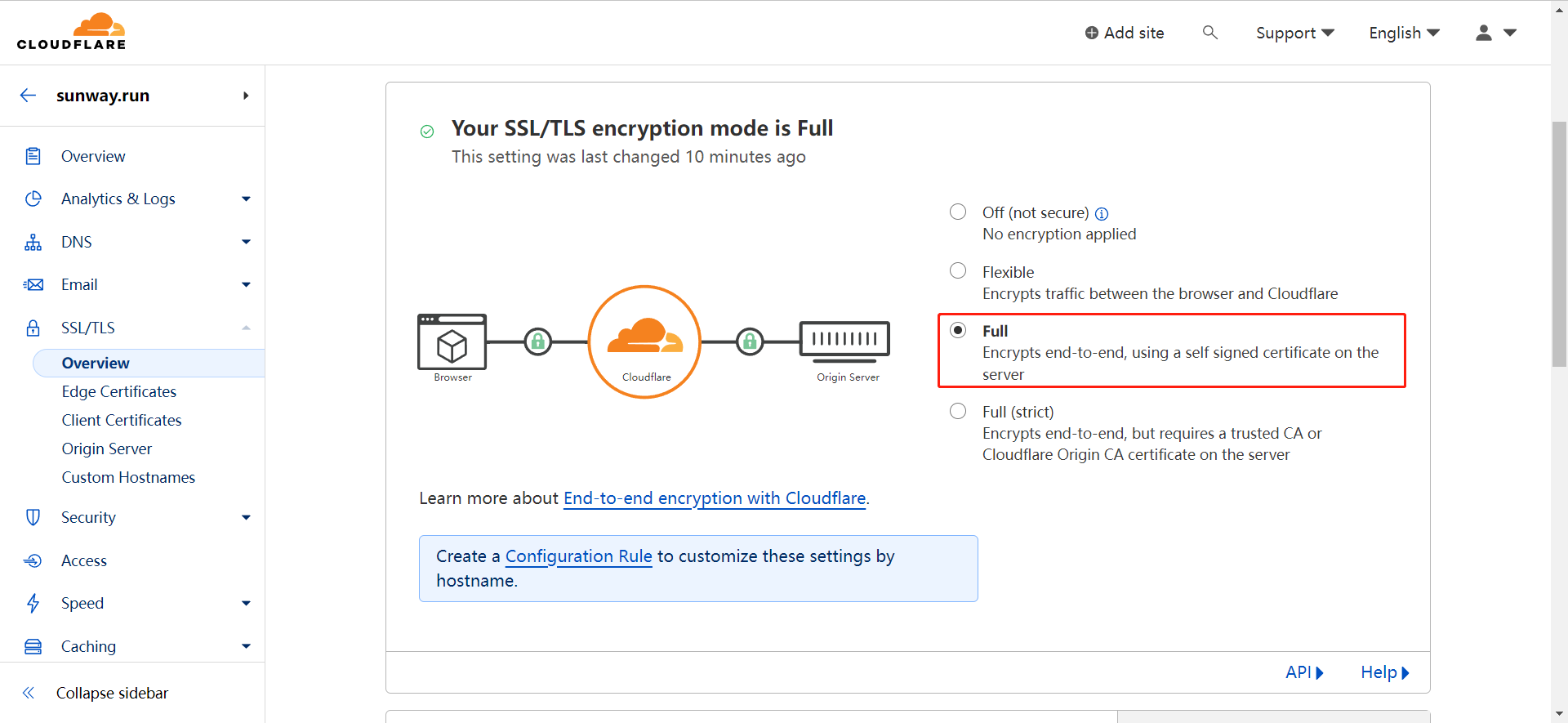Select the Off (not secure) option
Image resolution: width=1568 pixels, height=723 pixels.
957,212
